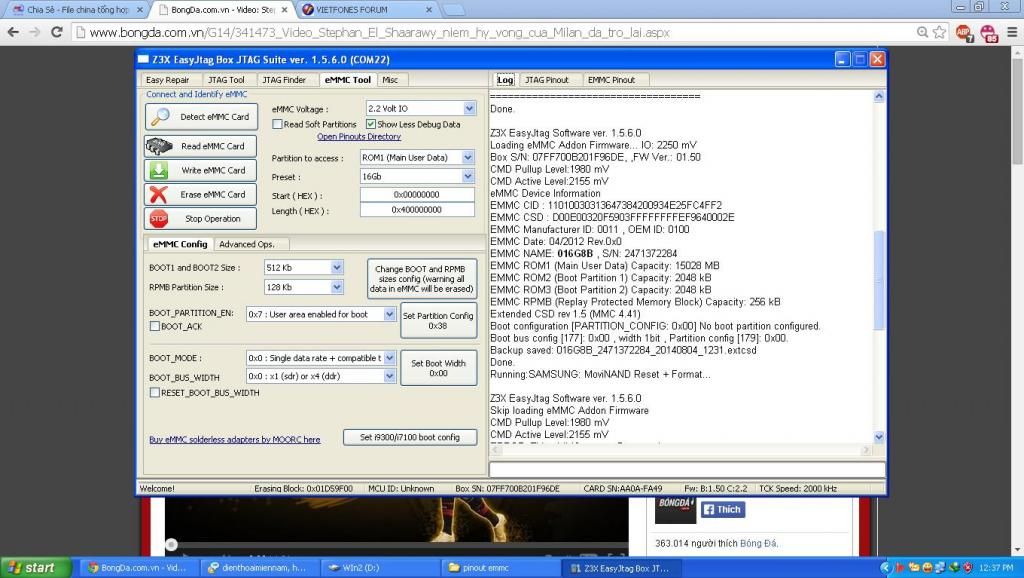Click the Facebook Thích like button

(723, 509)
